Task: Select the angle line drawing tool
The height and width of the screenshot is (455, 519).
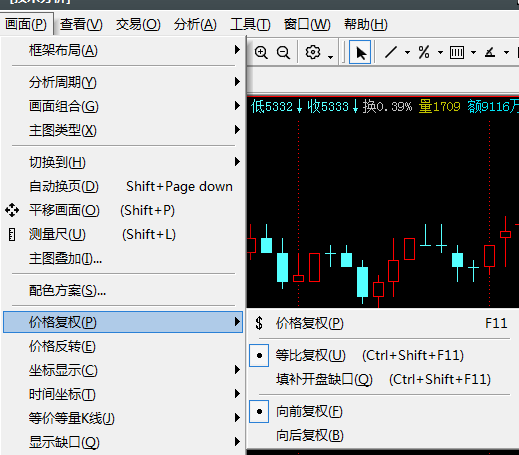Action: coord(490,52)
